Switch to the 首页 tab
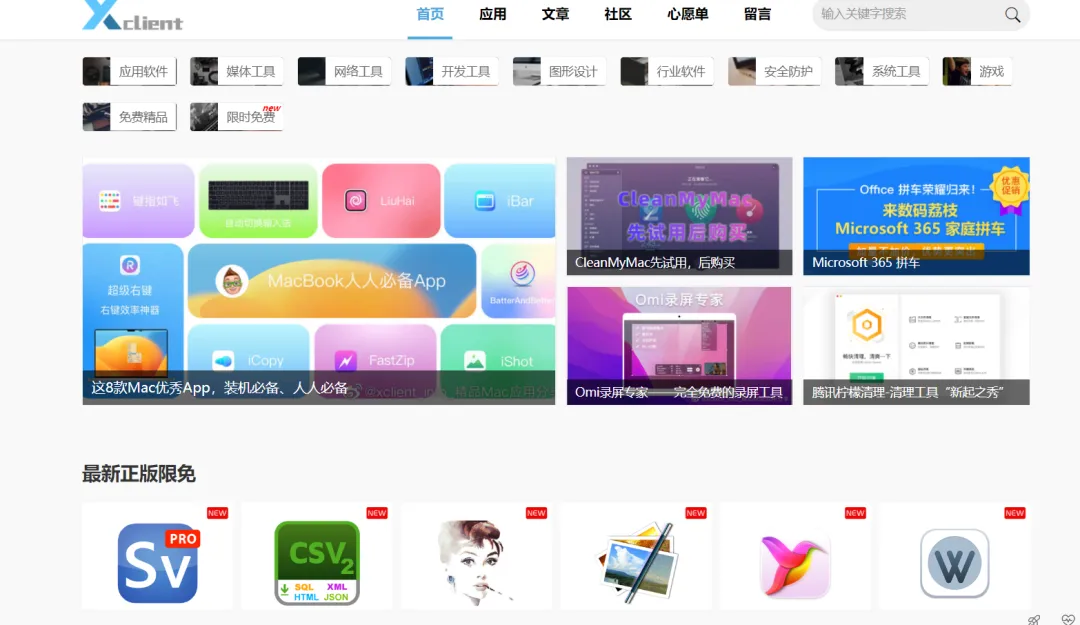The width and height of the screenshot is (1080, 625). 430,14
